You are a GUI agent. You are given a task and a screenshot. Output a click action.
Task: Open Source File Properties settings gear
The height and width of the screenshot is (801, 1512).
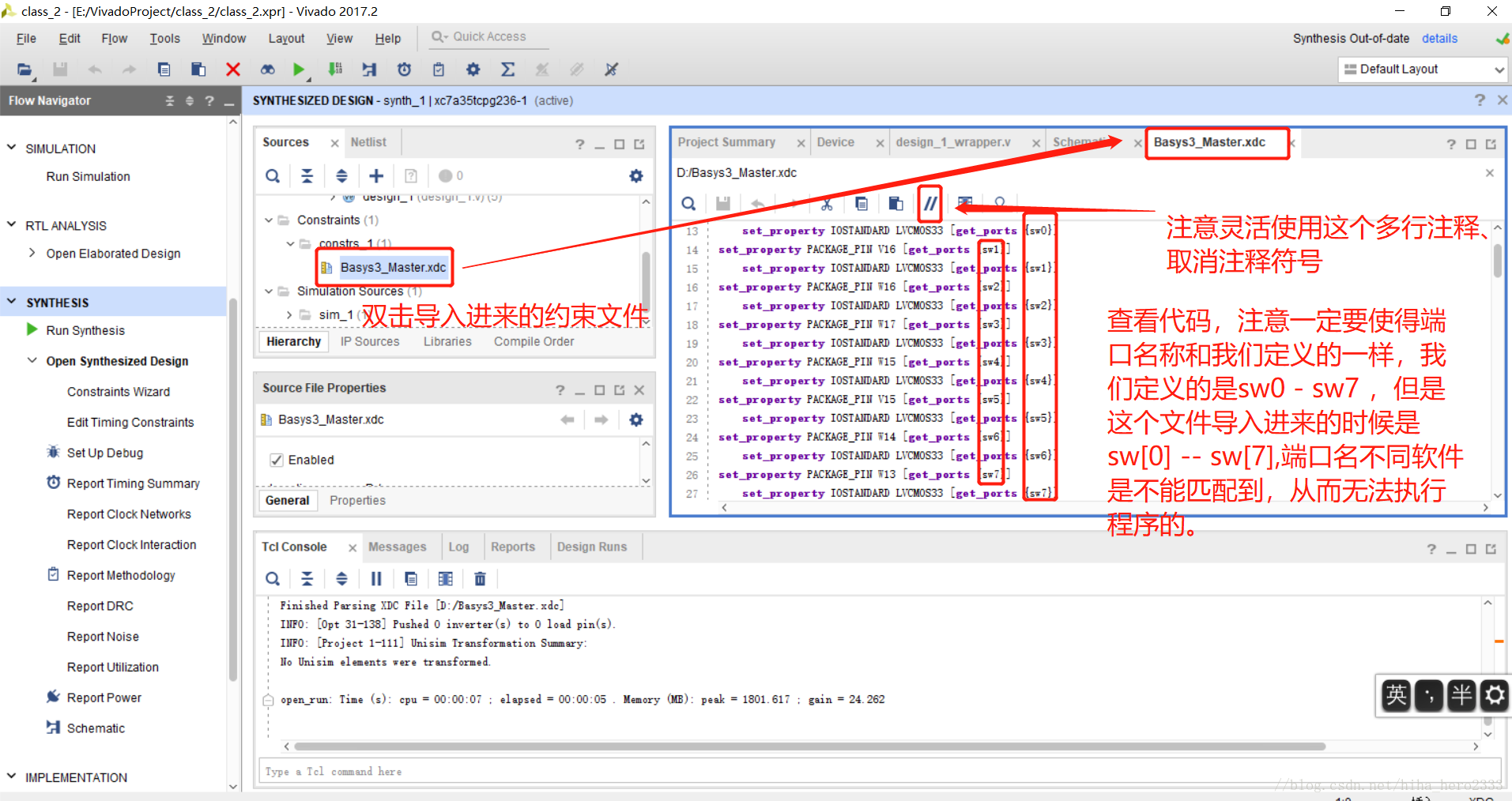[636, 419]
